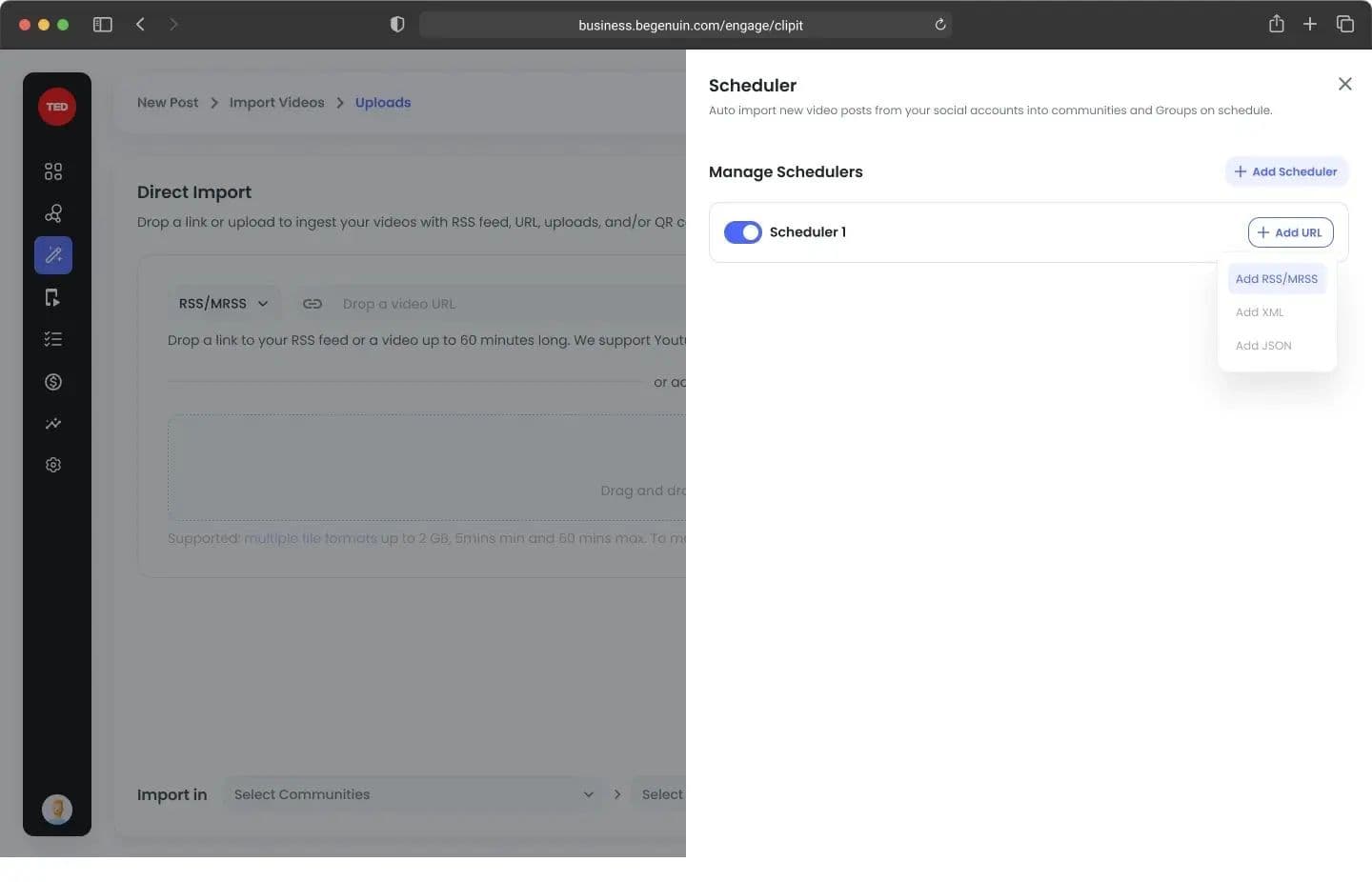This screenshot has width=1372, height=882.
Task: Choose Add XML from menu
Action: click(x=1260, y=312)
